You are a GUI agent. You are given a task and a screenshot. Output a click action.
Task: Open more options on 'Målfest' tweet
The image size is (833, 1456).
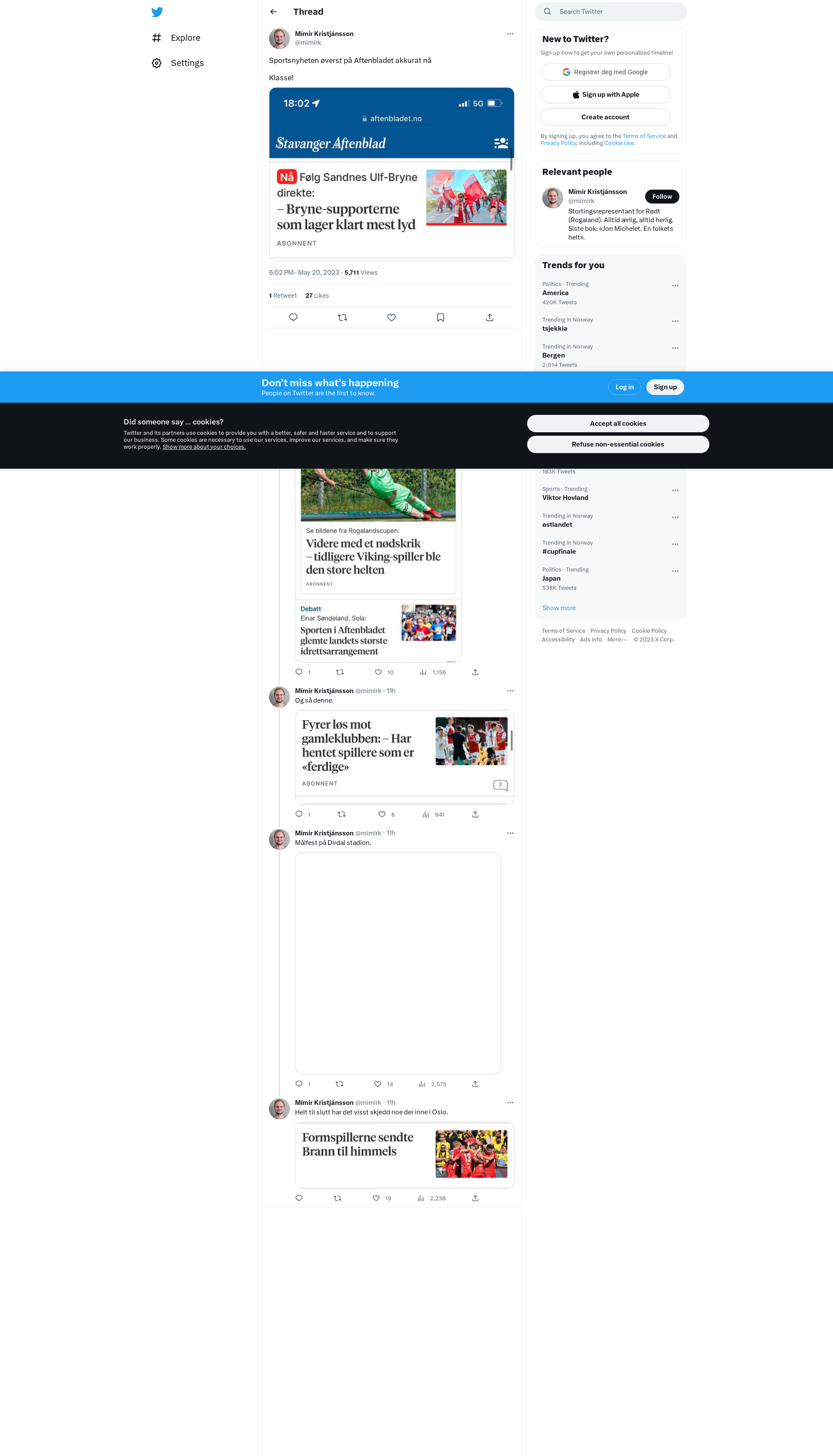tap(510, 833)
